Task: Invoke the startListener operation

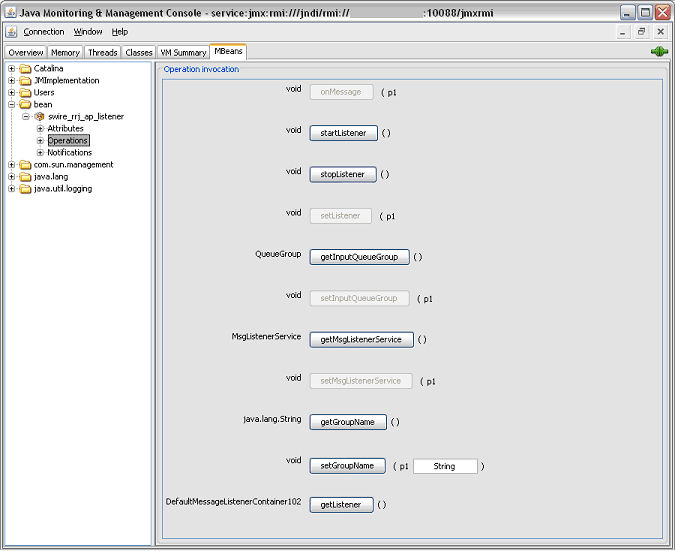Action: tap(343, 133)
